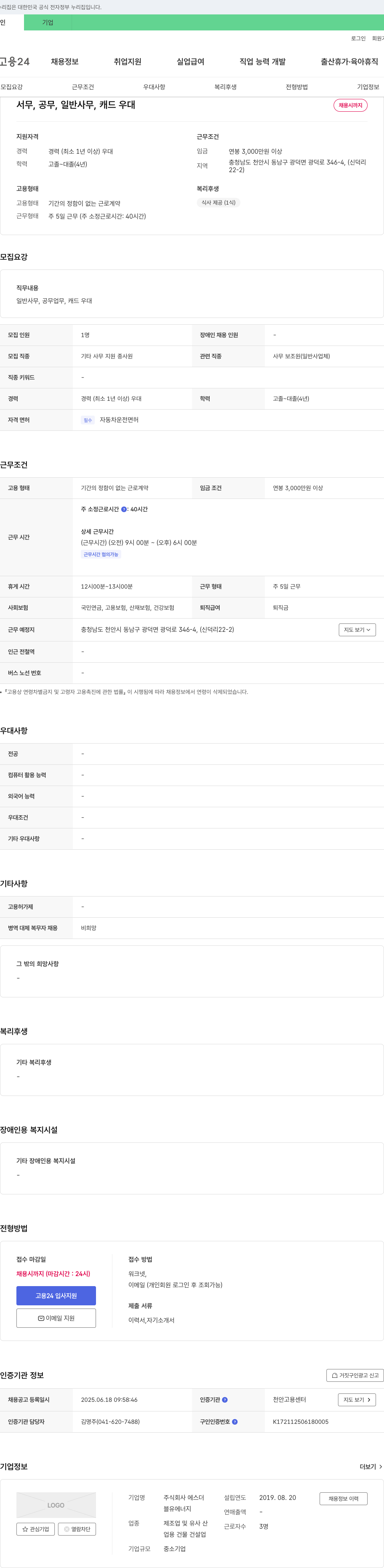The image size is (384, 1568).
Task: Open 지도 보기 for 천안고용센터
Action: click(x=357, y=1400)
